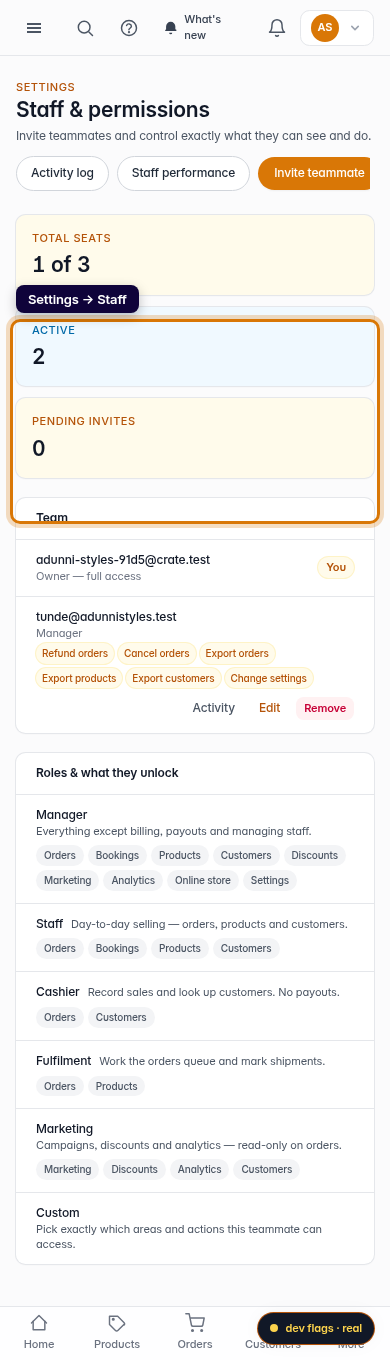390x1360 pixels.
Task: Click the Bookings tag under Staff
Action: pyautogui.click(x=117, y=948)
